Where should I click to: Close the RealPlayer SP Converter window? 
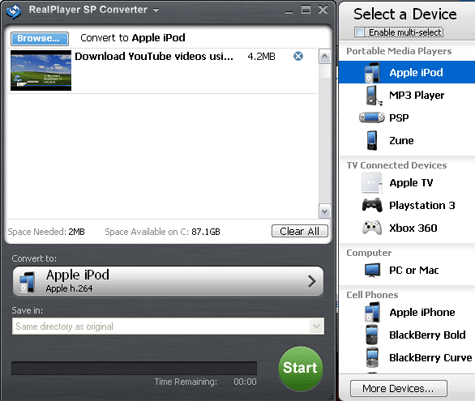tap(323, 10)
